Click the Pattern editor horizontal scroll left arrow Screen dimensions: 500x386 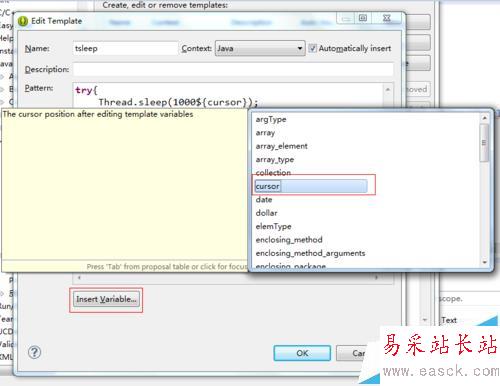coord(79,277)
